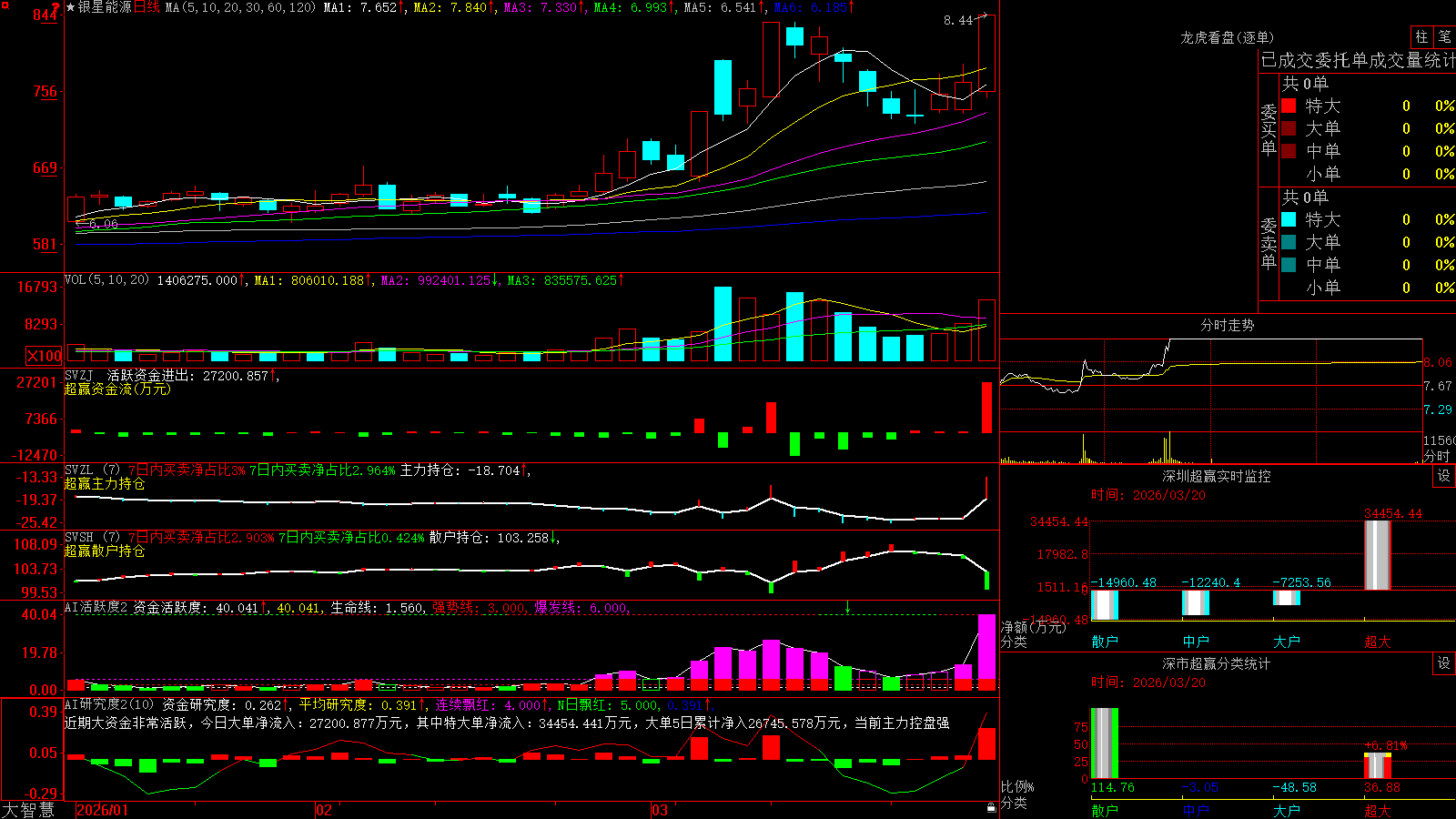
Task: Click the 爆发线: 6.000 label
Action: point(581,607)
